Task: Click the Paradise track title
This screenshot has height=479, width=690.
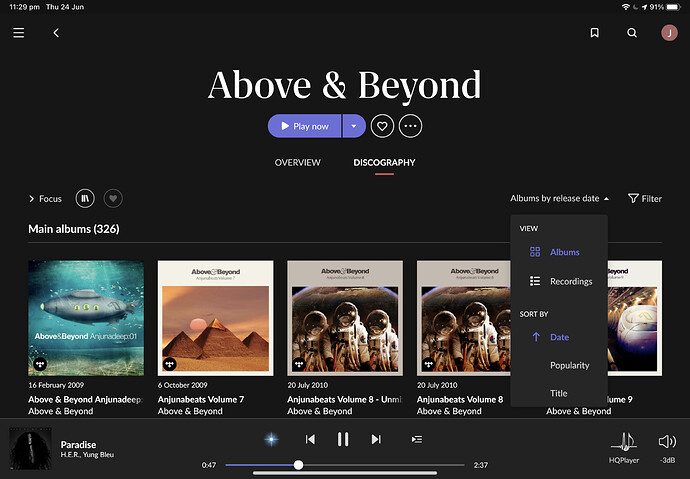Action: point(78,444)
